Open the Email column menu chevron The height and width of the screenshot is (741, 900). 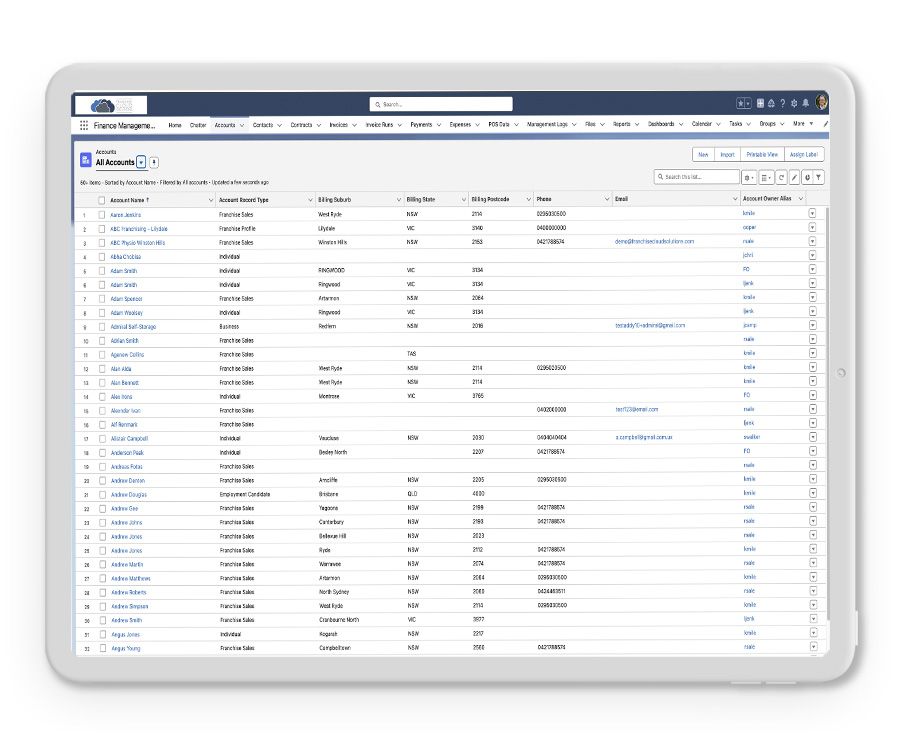(735, 199)
